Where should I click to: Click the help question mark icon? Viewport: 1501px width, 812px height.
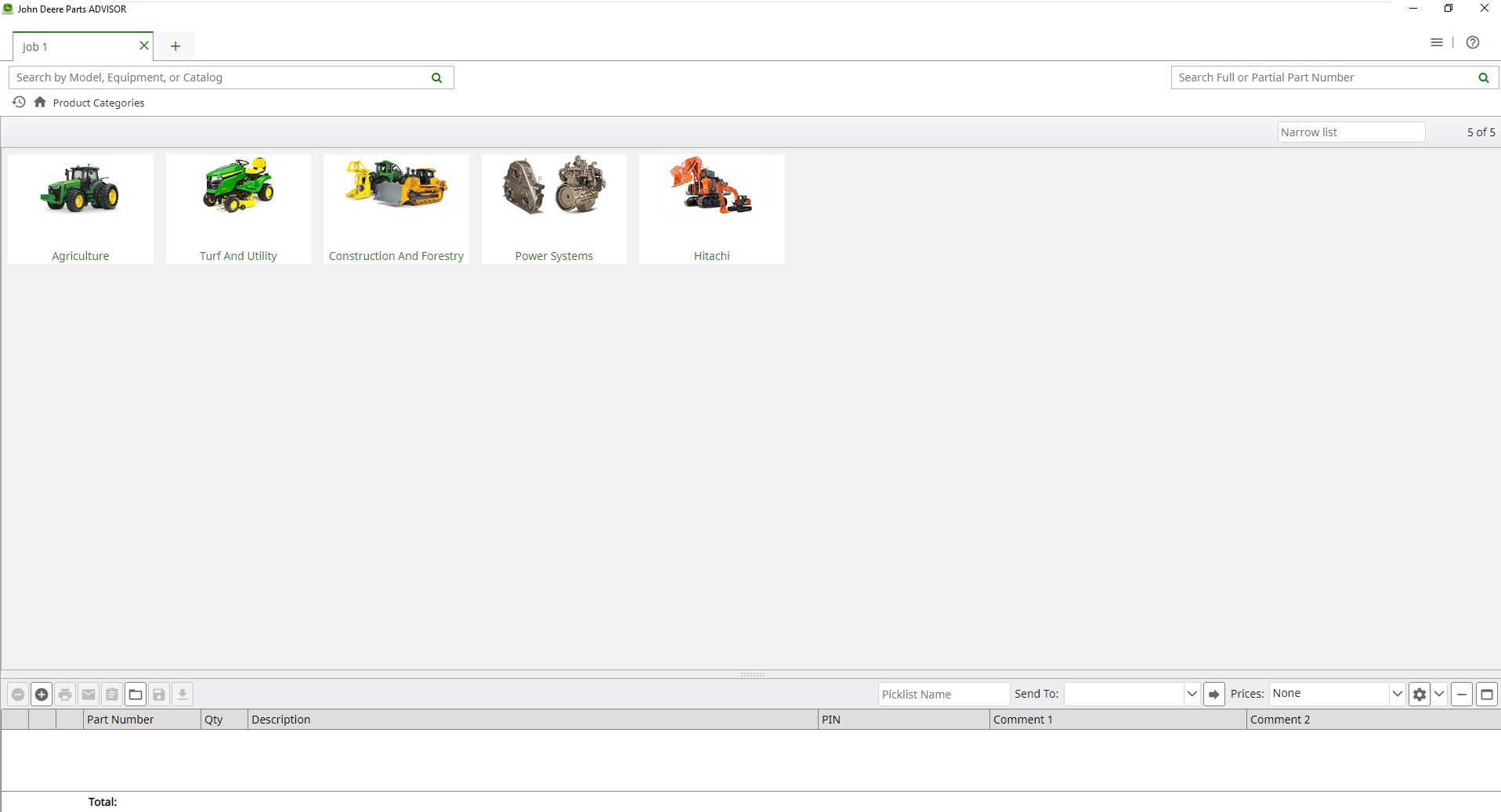(x=1473, y=43)
